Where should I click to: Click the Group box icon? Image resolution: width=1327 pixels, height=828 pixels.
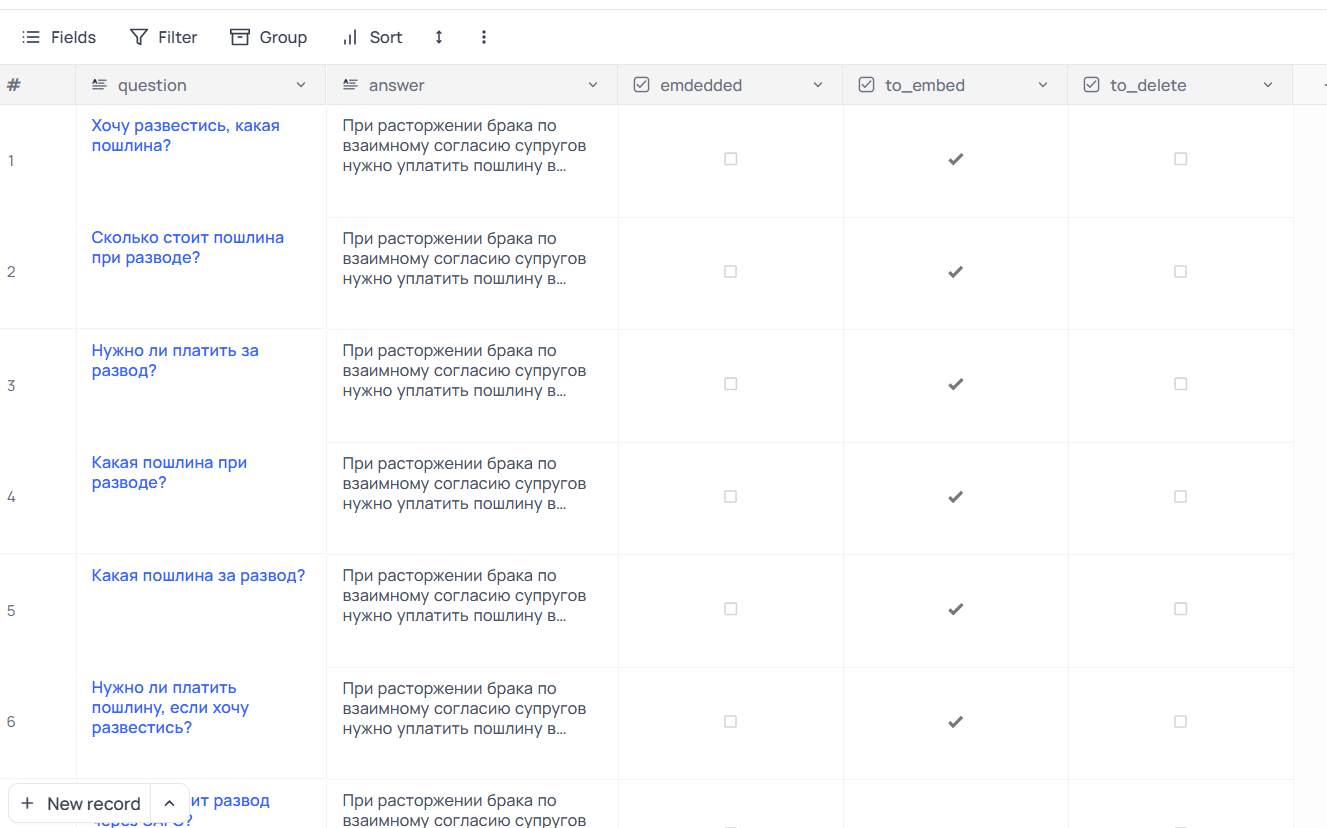(240, 37)
